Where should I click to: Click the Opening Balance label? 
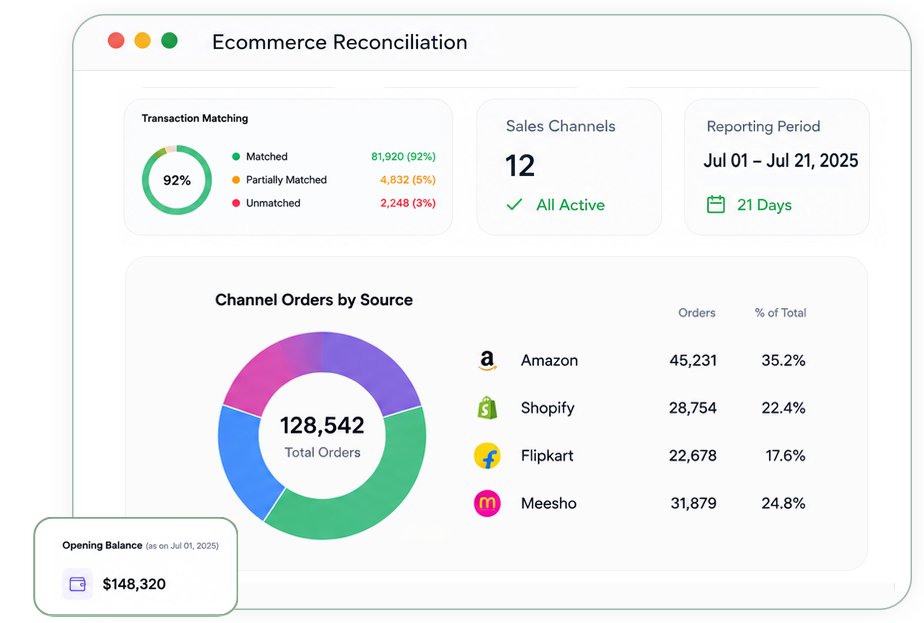point(102,545)
